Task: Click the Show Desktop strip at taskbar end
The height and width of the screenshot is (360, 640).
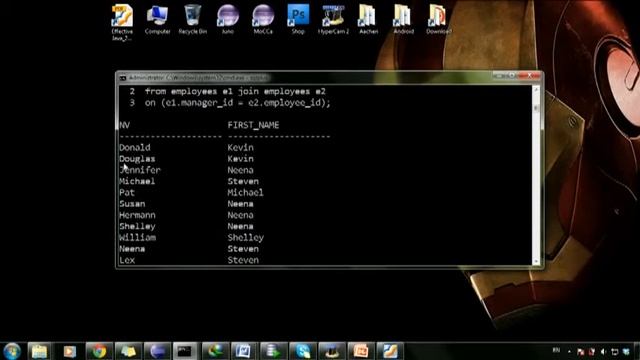Action: (637, 351)
